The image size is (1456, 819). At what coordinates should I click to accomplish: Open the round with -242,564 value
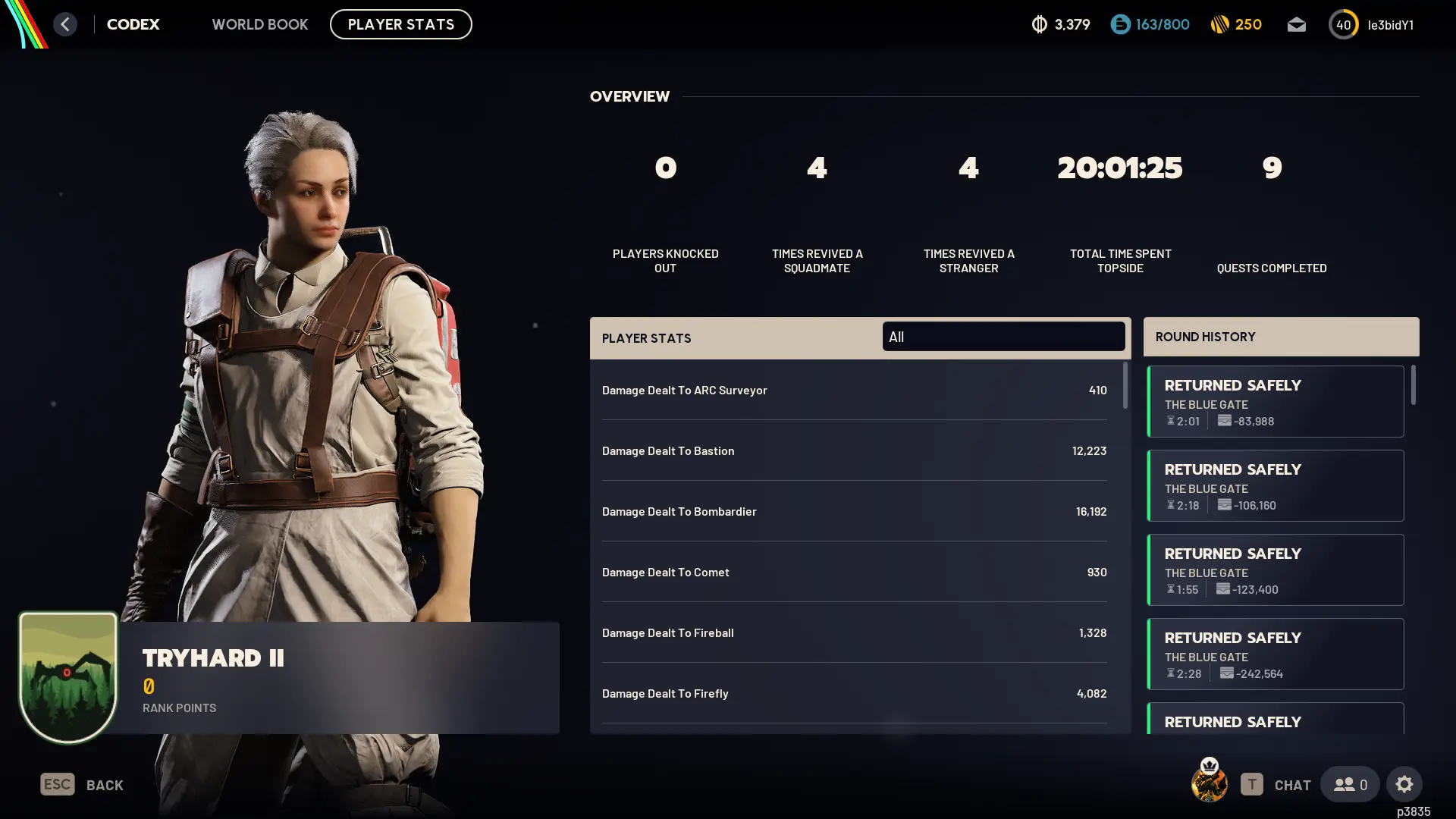[1276, 654]
